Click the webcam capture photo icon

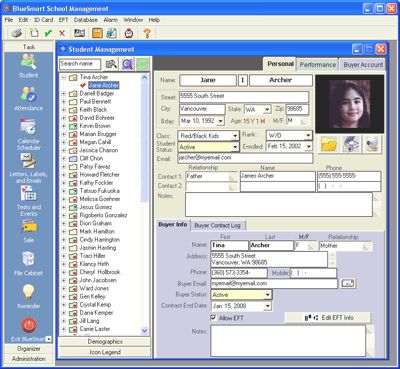pyautogui.click(x=372, y=145)
